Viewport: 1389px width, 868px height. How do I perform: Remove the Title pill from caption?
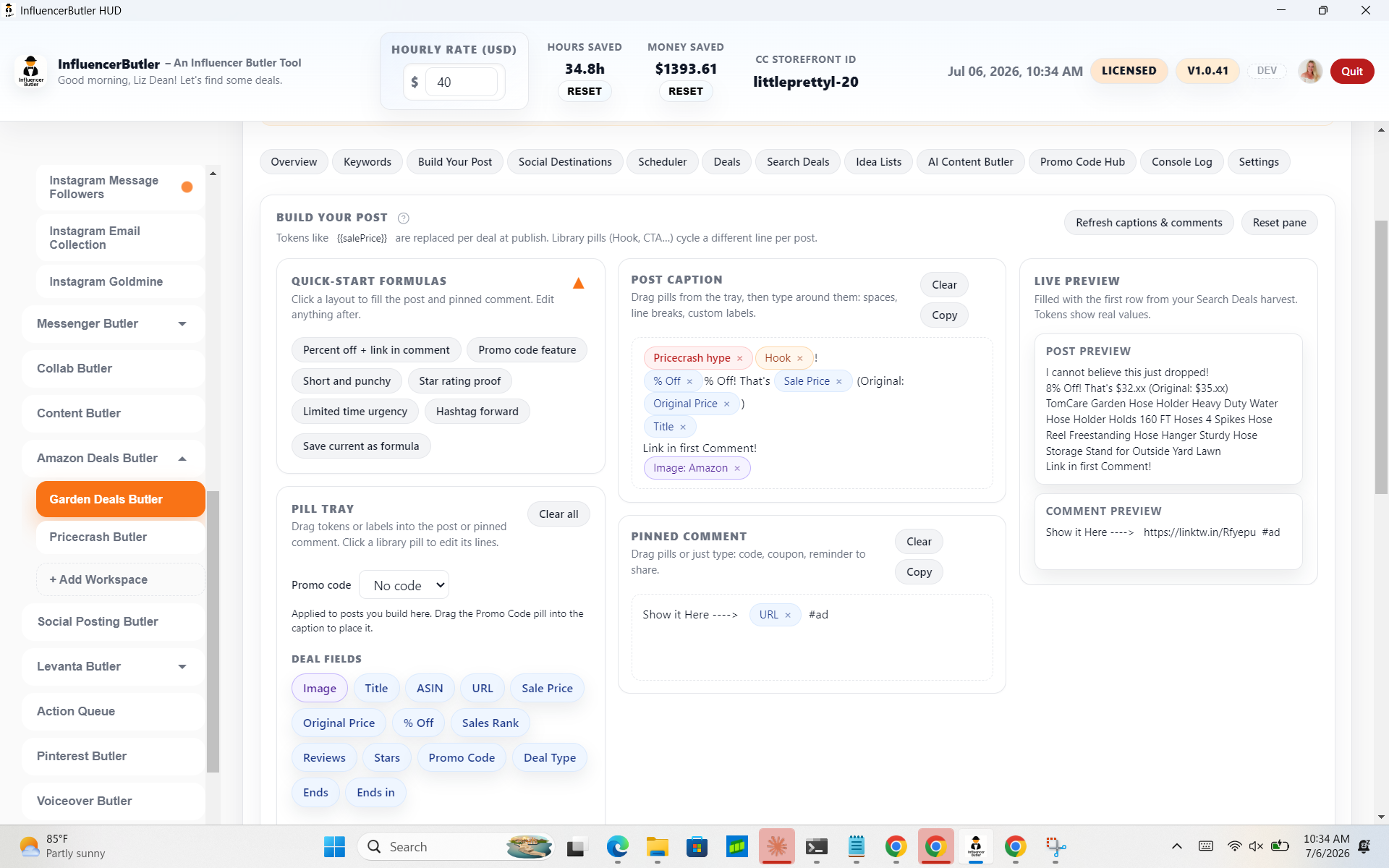pos(682,427)
